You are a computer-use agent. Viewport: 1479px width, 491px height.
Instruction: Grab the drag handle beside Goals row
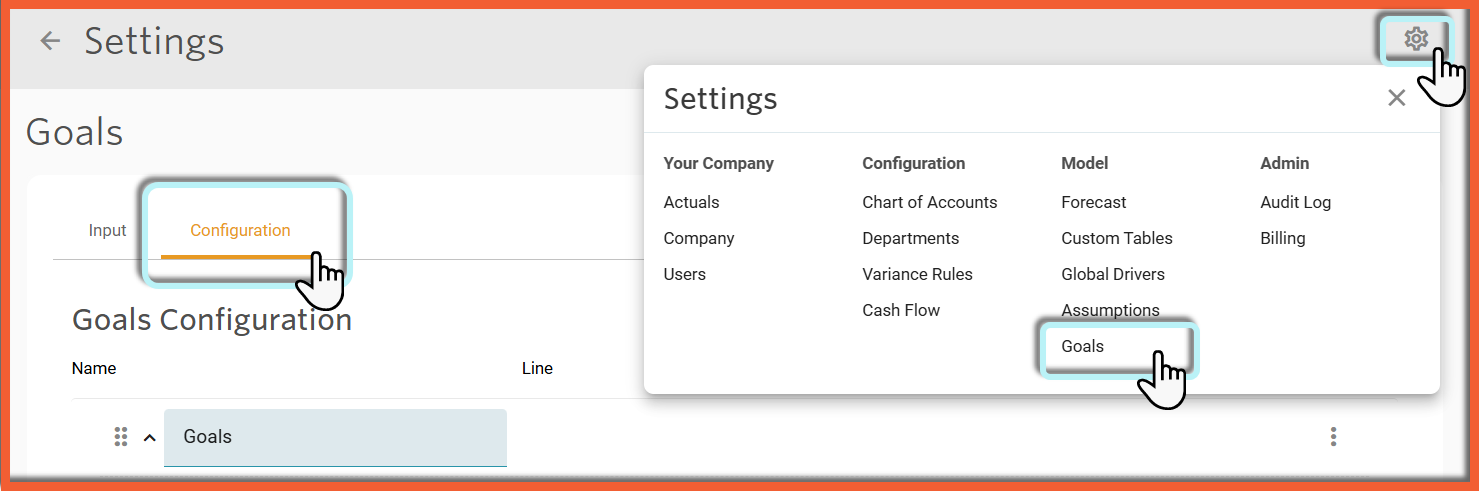click(x=121, y=437)
